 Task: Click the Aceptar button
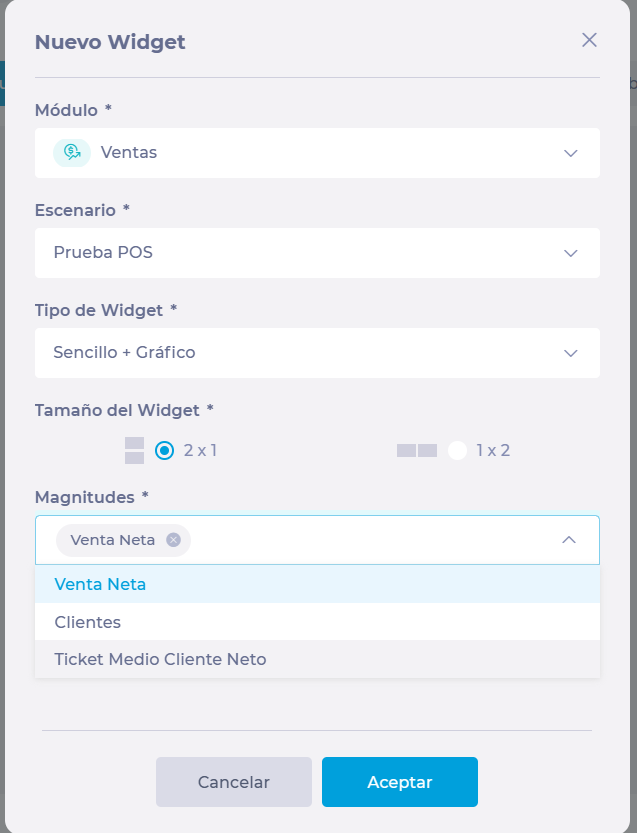pyautogui.click(x=400, y=782)
